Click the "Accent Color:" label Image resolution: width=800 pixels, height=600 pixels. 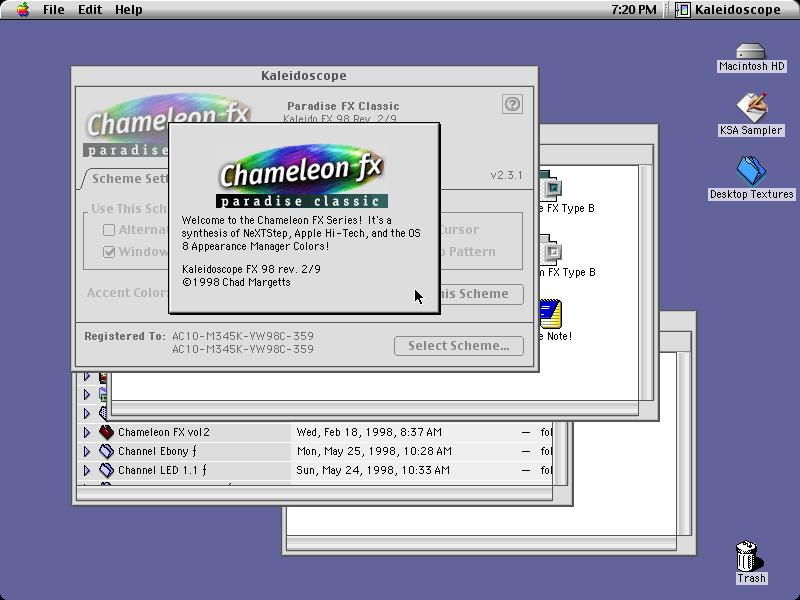click(x=127, y=293)
